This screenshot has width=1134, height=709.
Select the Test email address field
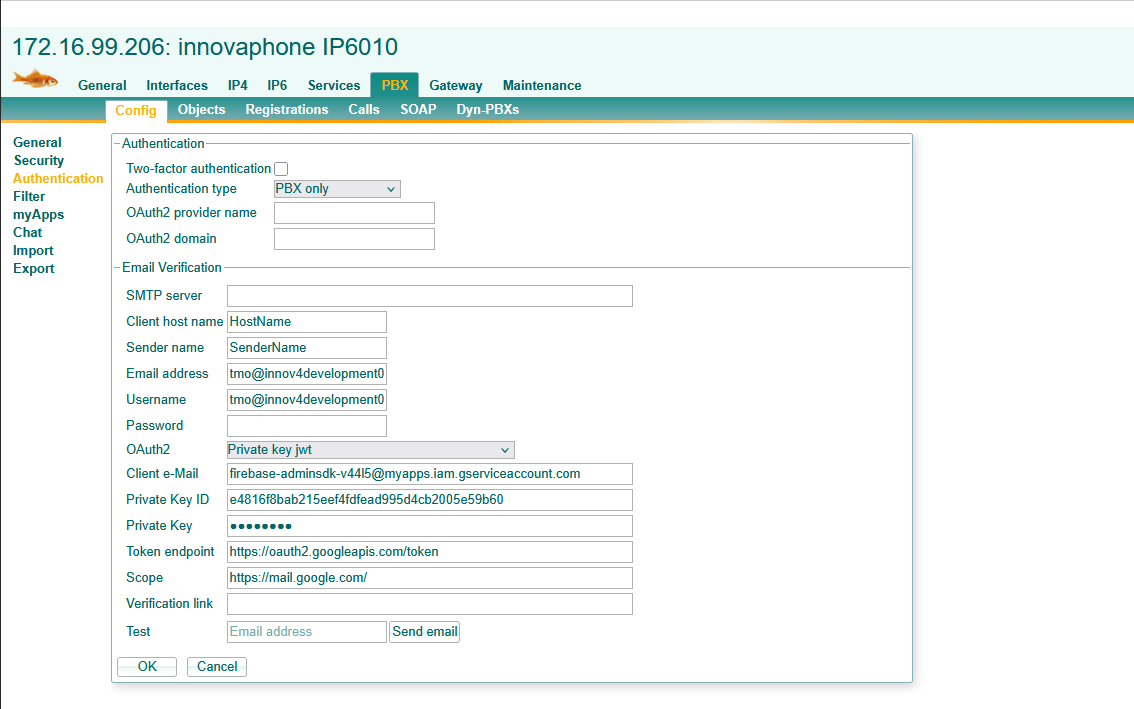pyautogui.click(x=306, y=632)
